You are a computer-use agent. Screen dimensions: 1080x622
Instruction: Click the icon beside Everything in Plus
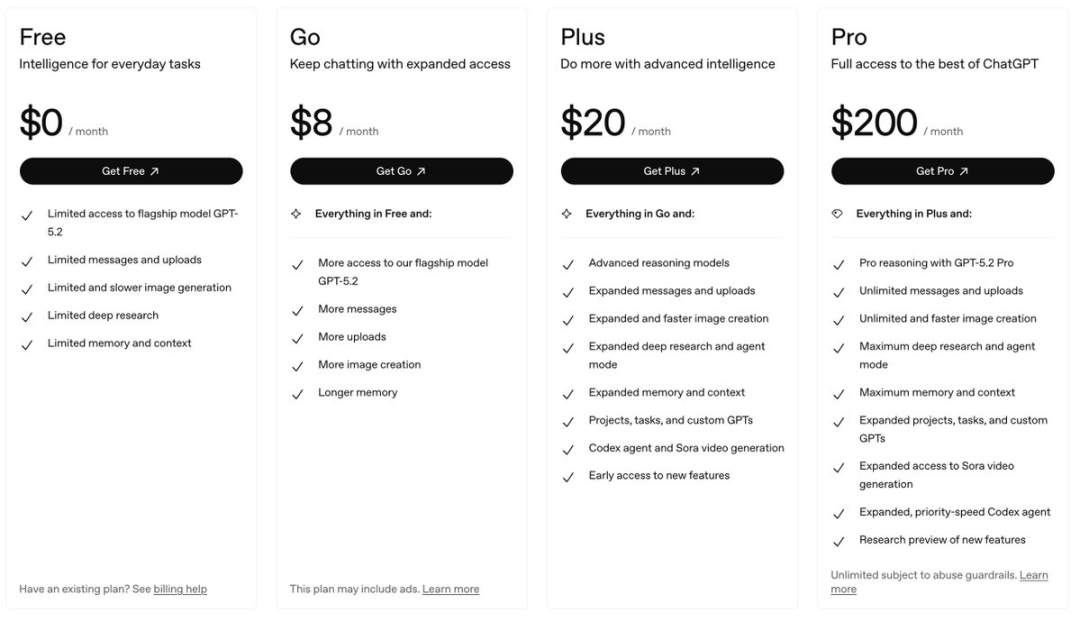(x=838, y=214)
